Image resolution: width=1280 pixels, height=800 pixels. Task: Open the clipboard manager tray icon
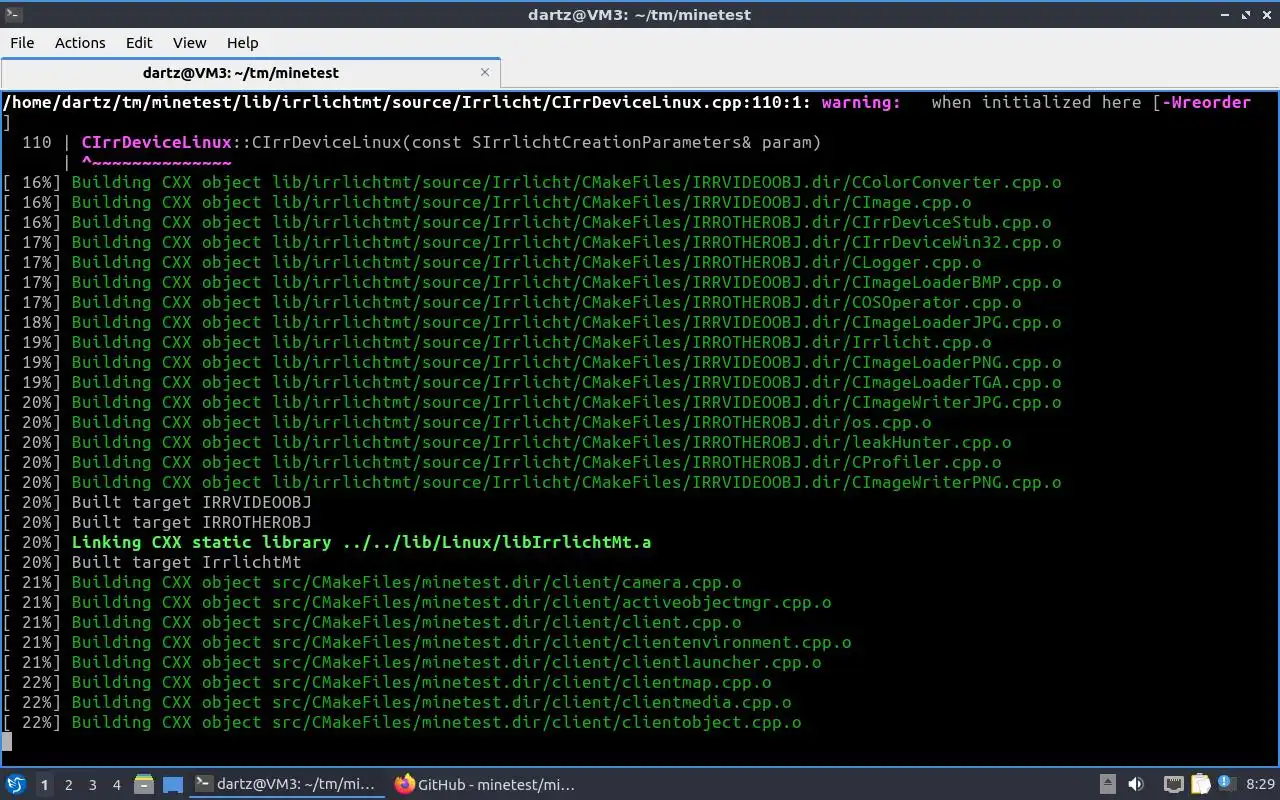[1200, 785]
